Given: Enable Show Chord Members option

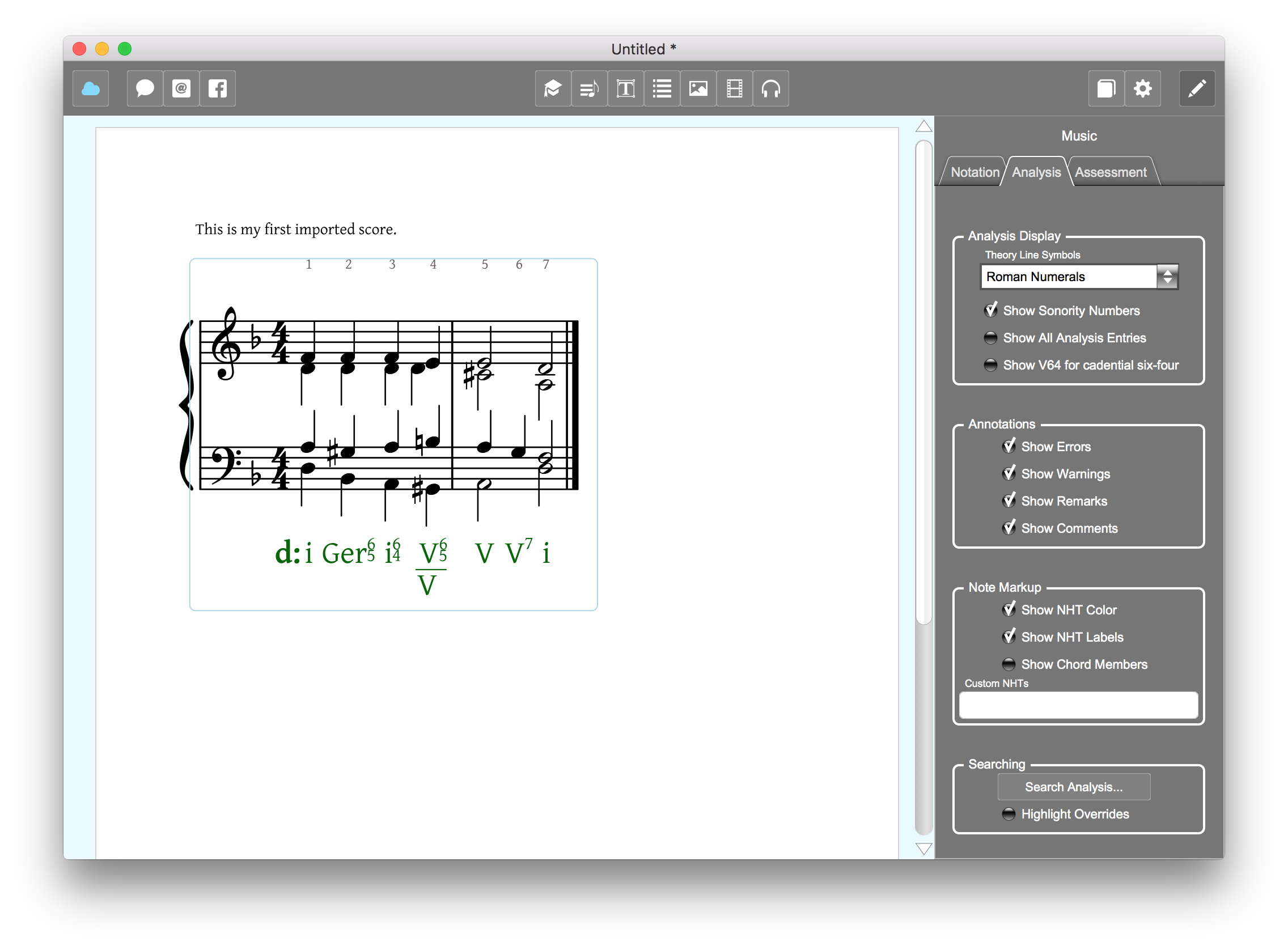Looking at the screenshot, I should tap(1009, 664).
